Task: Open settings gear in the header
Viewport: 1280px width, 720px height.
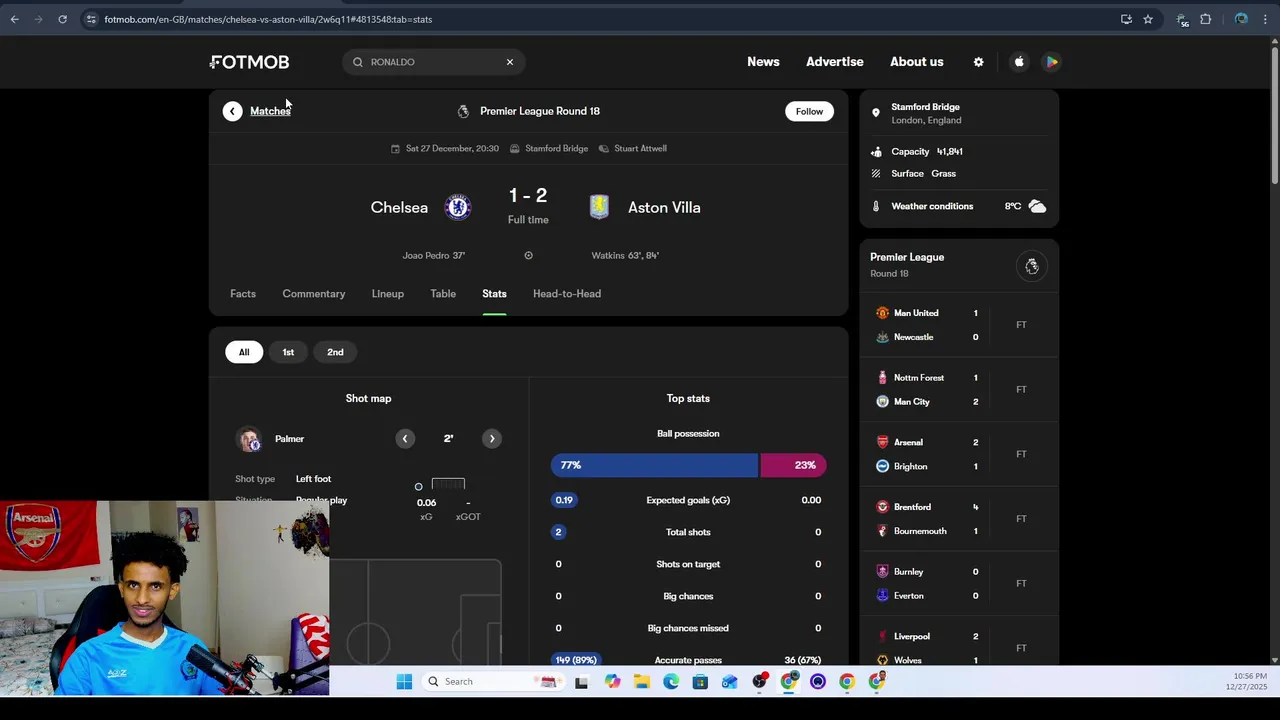Action: tap(978, 62)
